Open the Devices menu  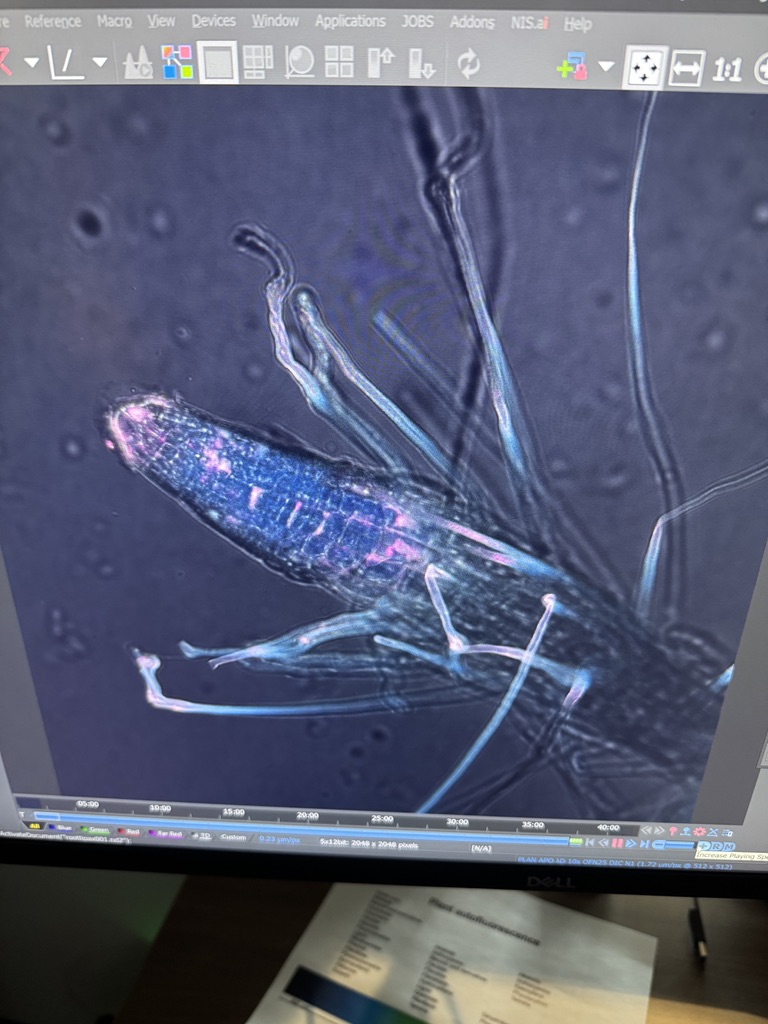pos(213,21)
